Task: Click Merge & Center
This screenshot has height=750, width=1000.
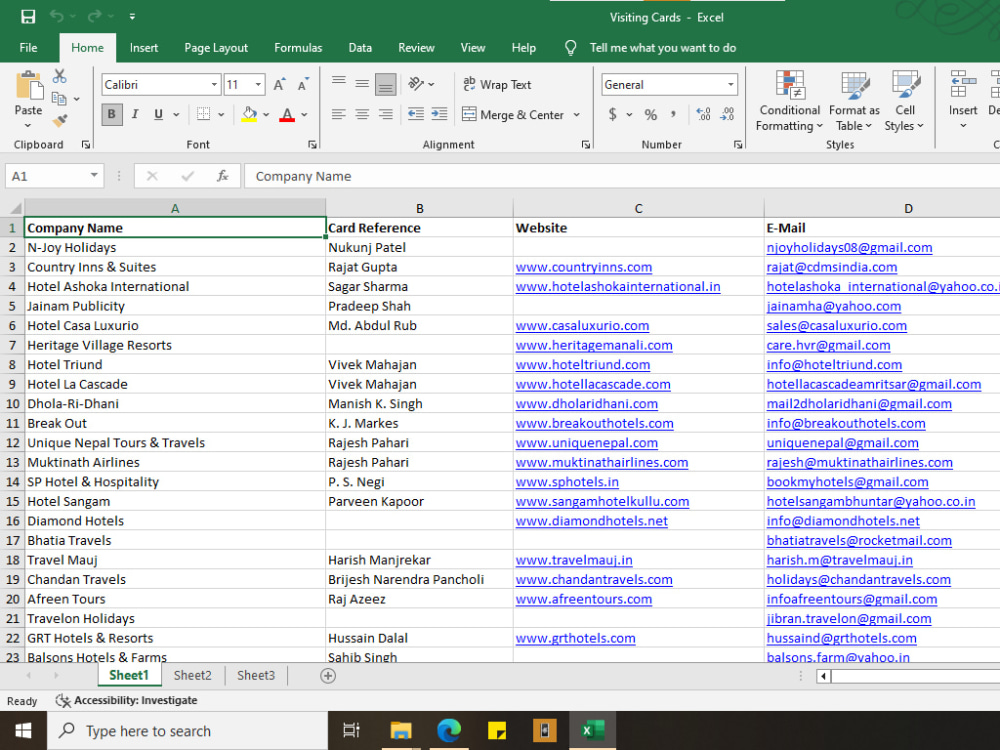Action: pos(513,115)
